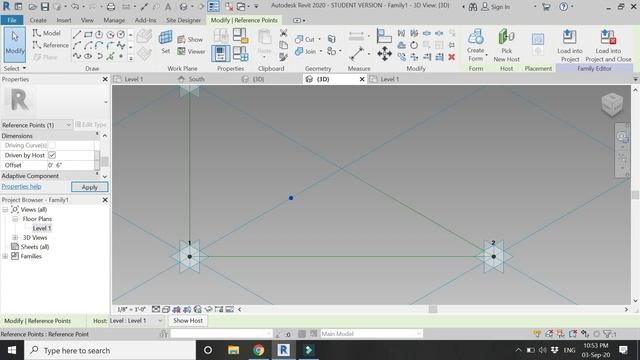Click the Offset value field

71,165
